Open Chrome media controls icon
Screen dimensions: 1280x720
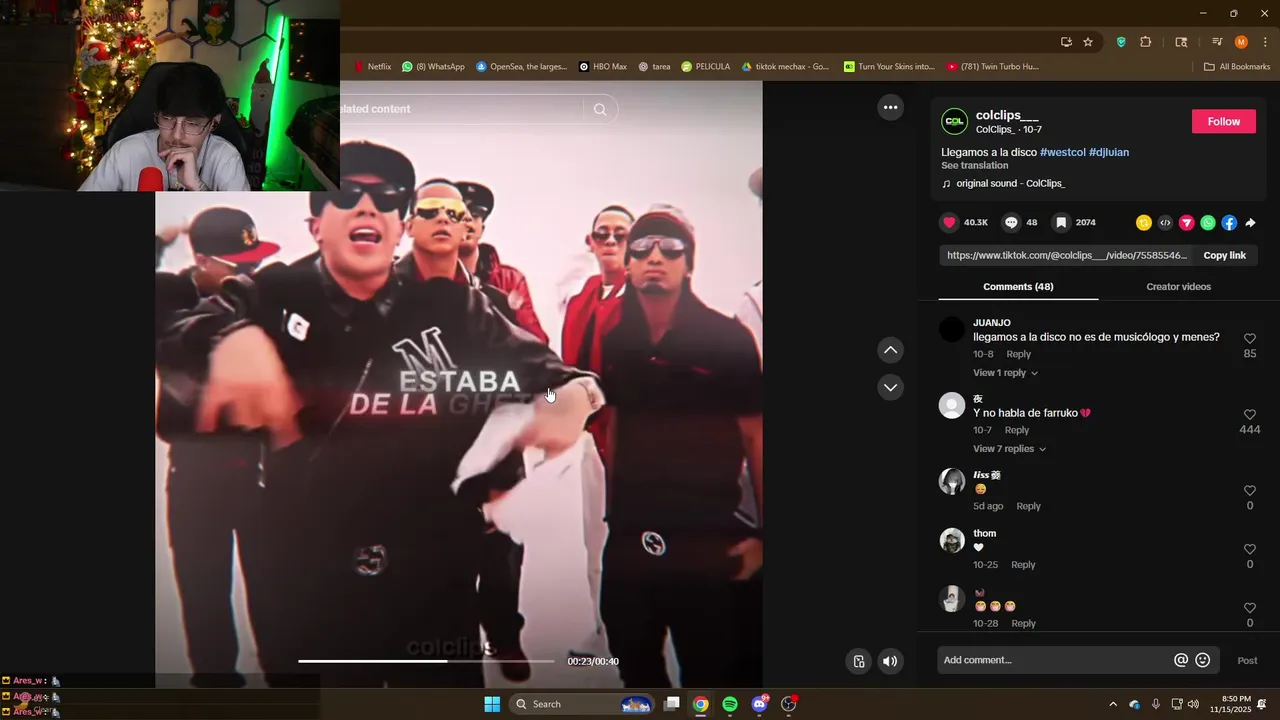(x=1217, y=42)
